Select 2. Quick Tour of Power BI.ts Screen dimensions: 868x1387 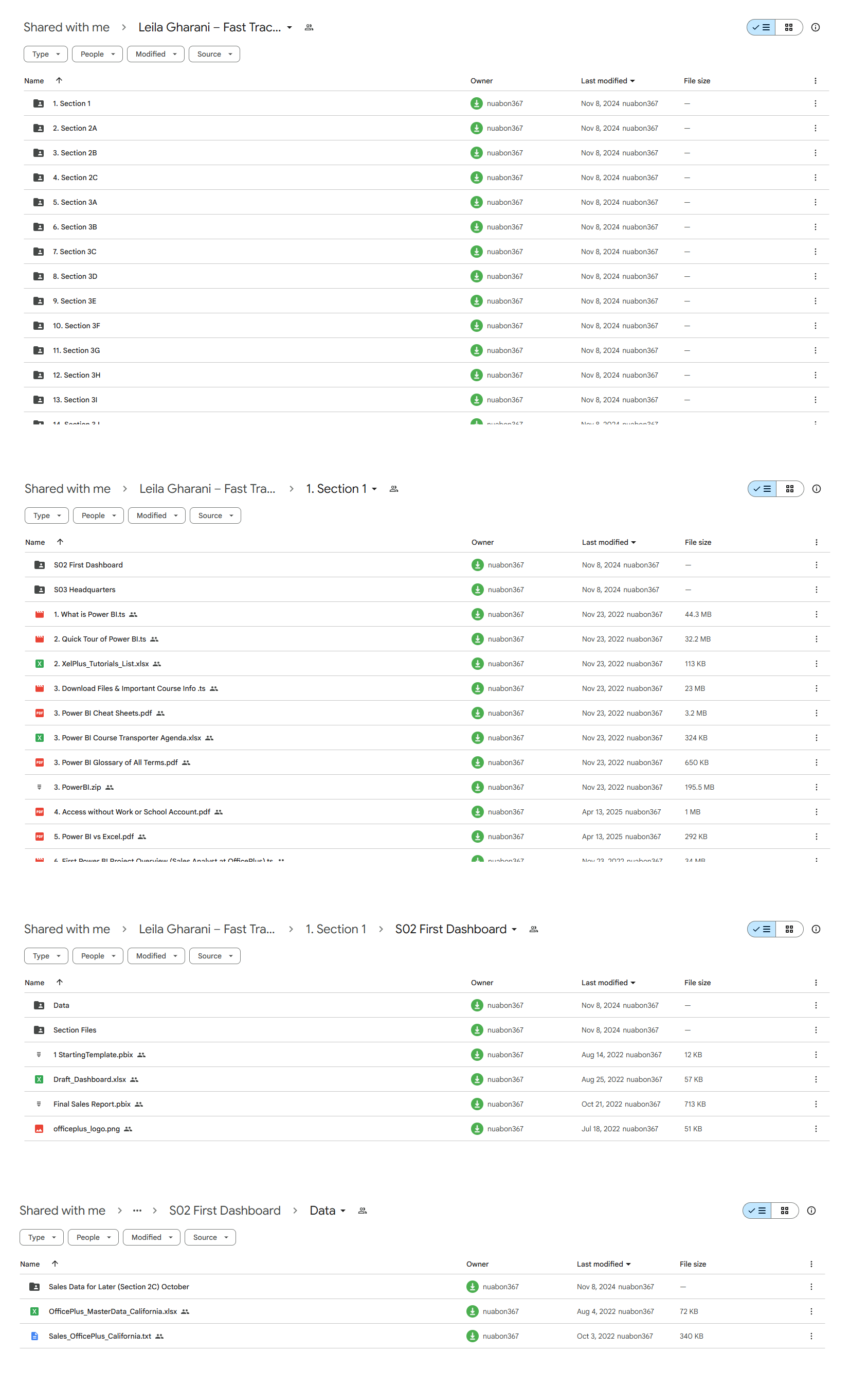(427, 639)
